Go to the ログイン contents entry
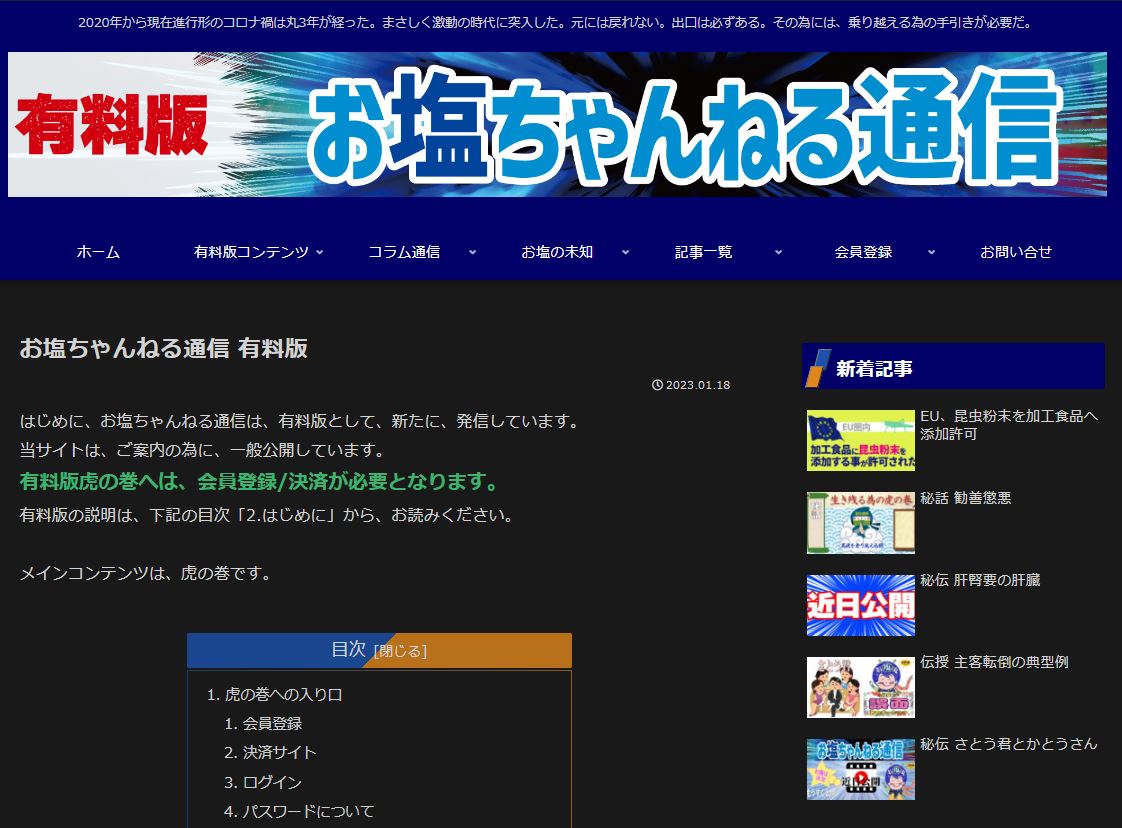 click(272, 782)
